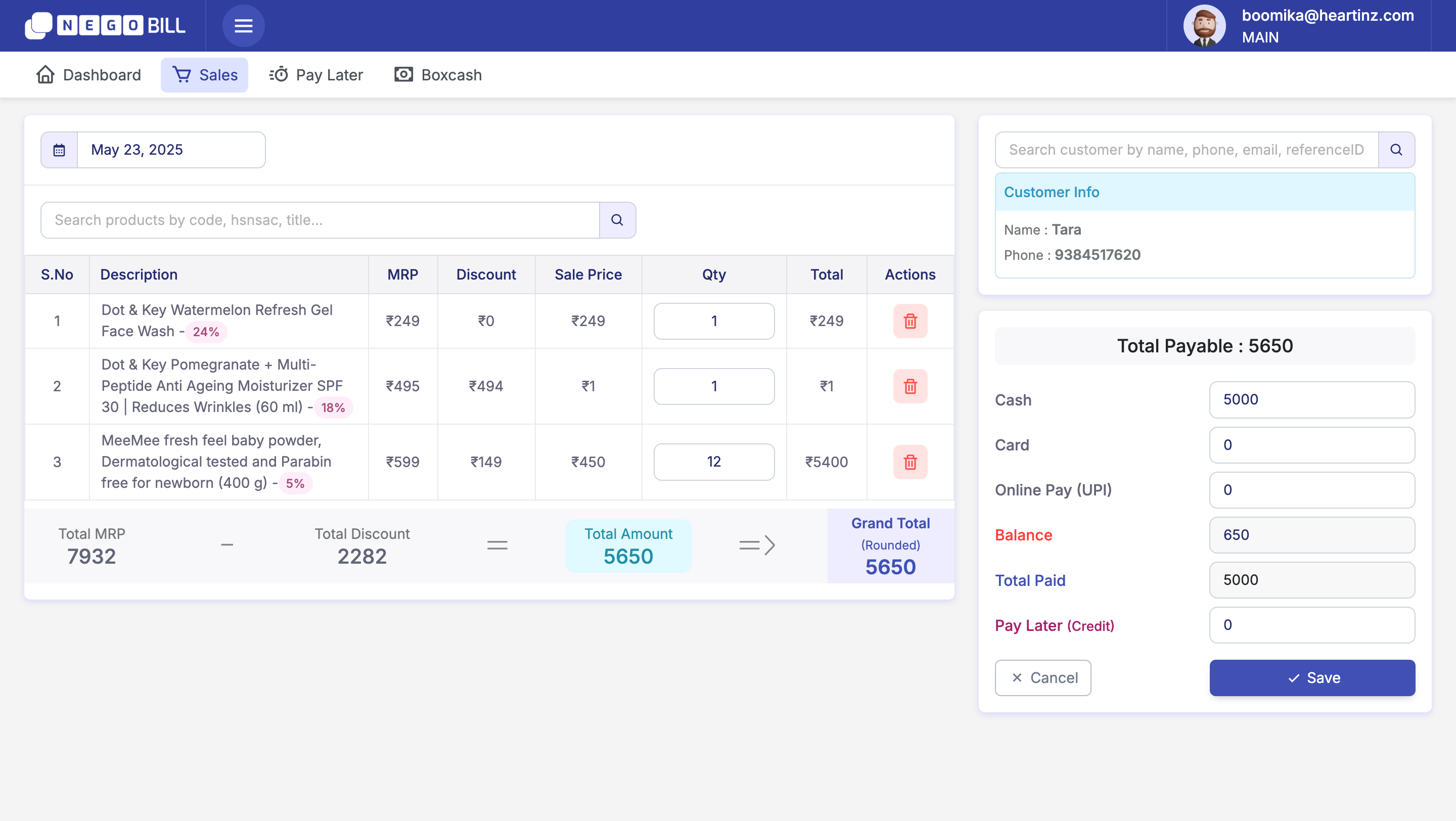The height and width of the screenshot is (821, 1456).
Task: Delete the Watermelon Refresh Gel Face Wash row
Action: point(910,321)
